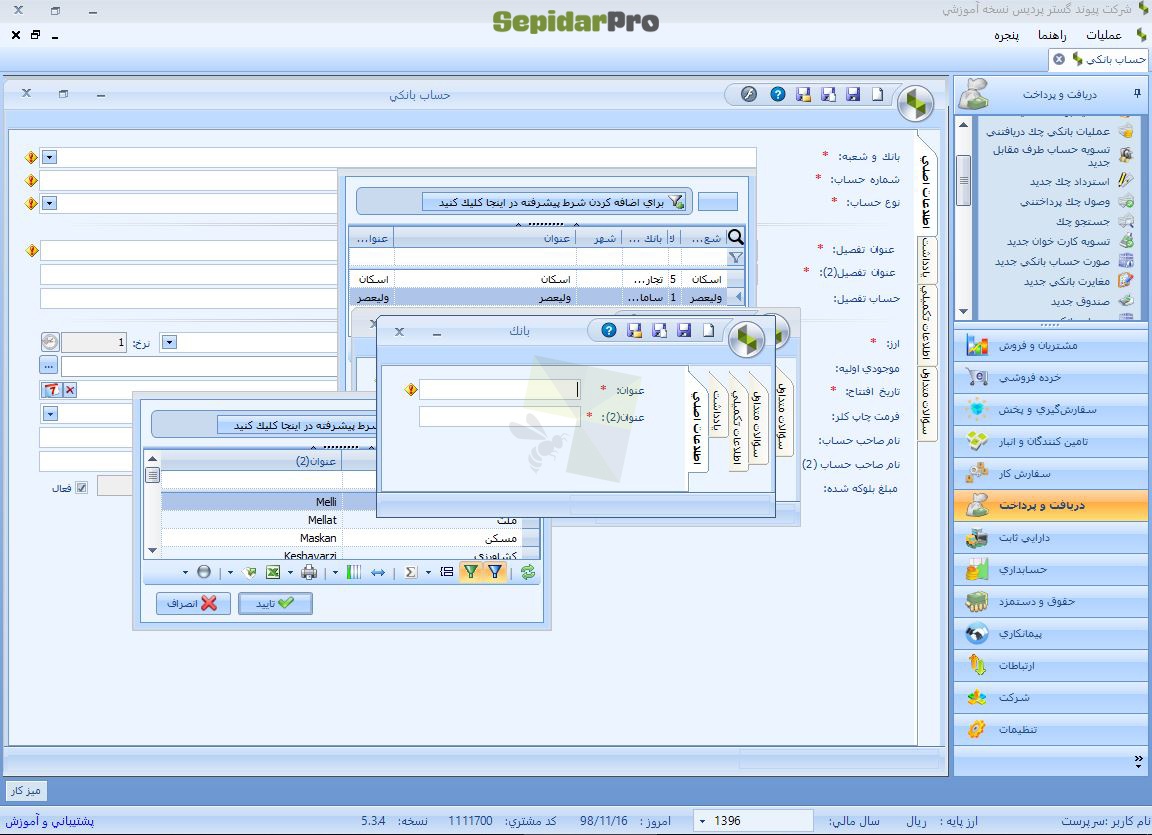The image size is (1152, 835).
Task: Click search magnifier in branch lookup grid
Action: click(735, 236)
